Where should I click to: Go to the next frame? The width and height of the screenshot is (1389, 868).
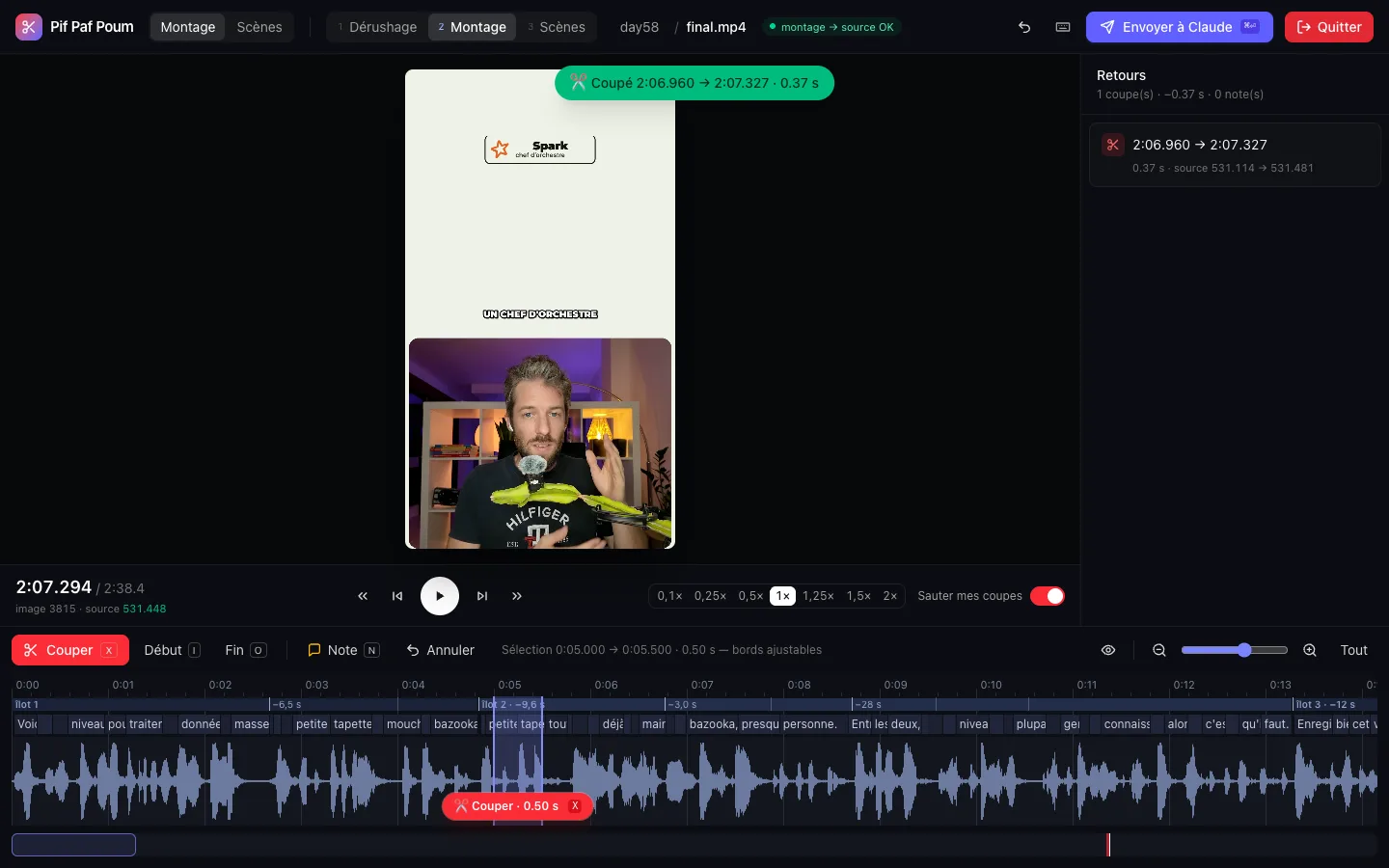(482, 596)
